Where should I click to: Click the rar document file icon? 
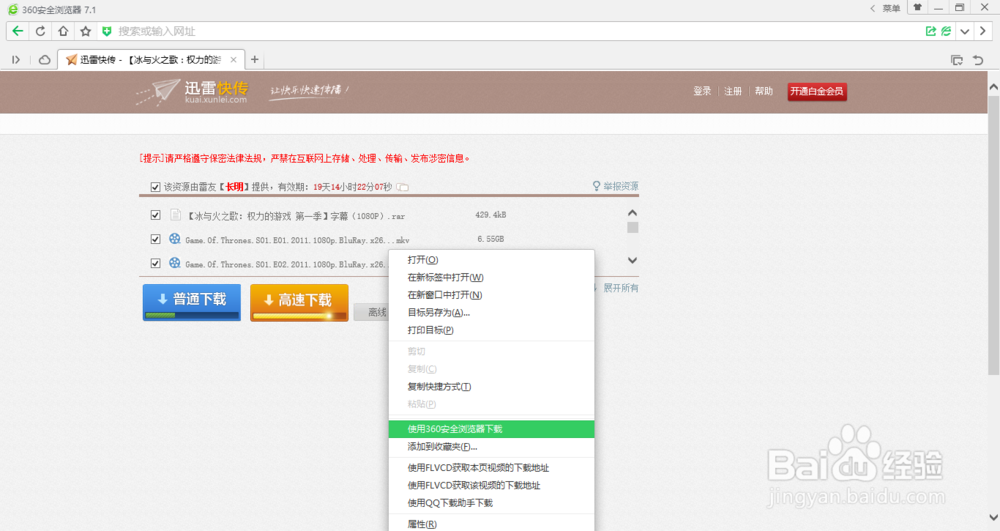tap(175, 215)
